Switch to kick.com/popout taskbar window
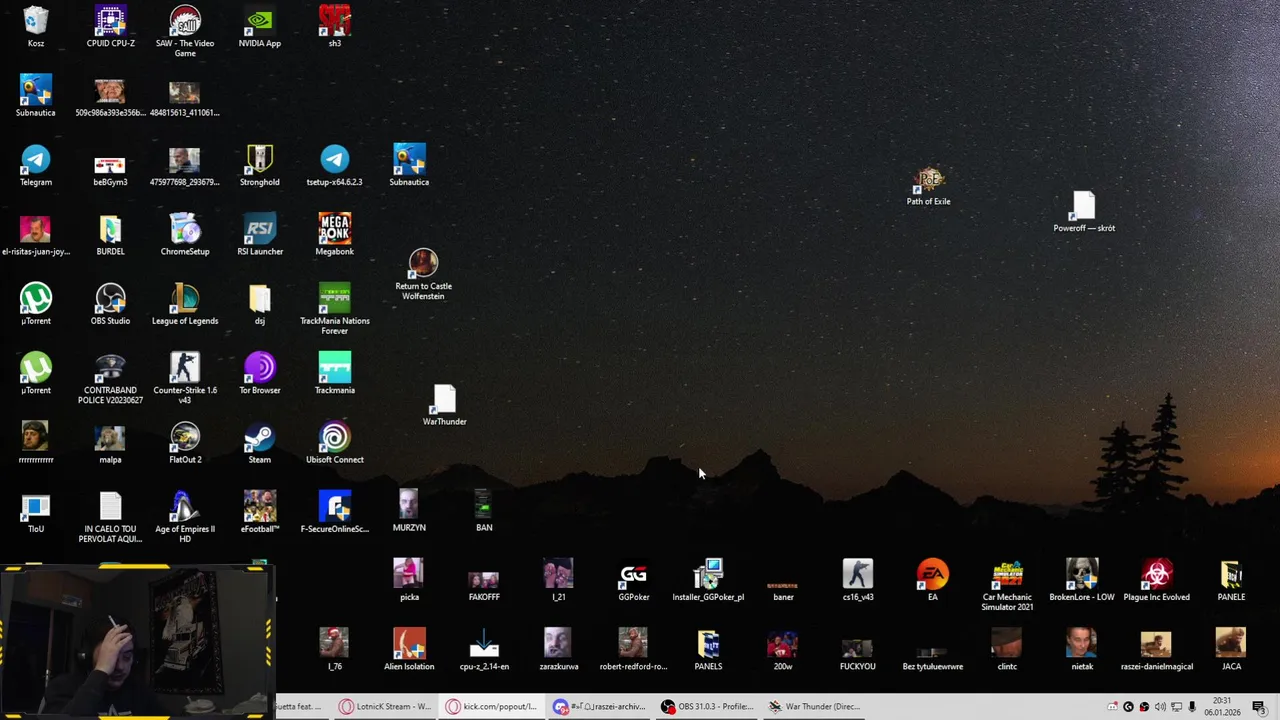Image resolution: width=1280 pixels, height=720 pixels. tap(493, 706)
